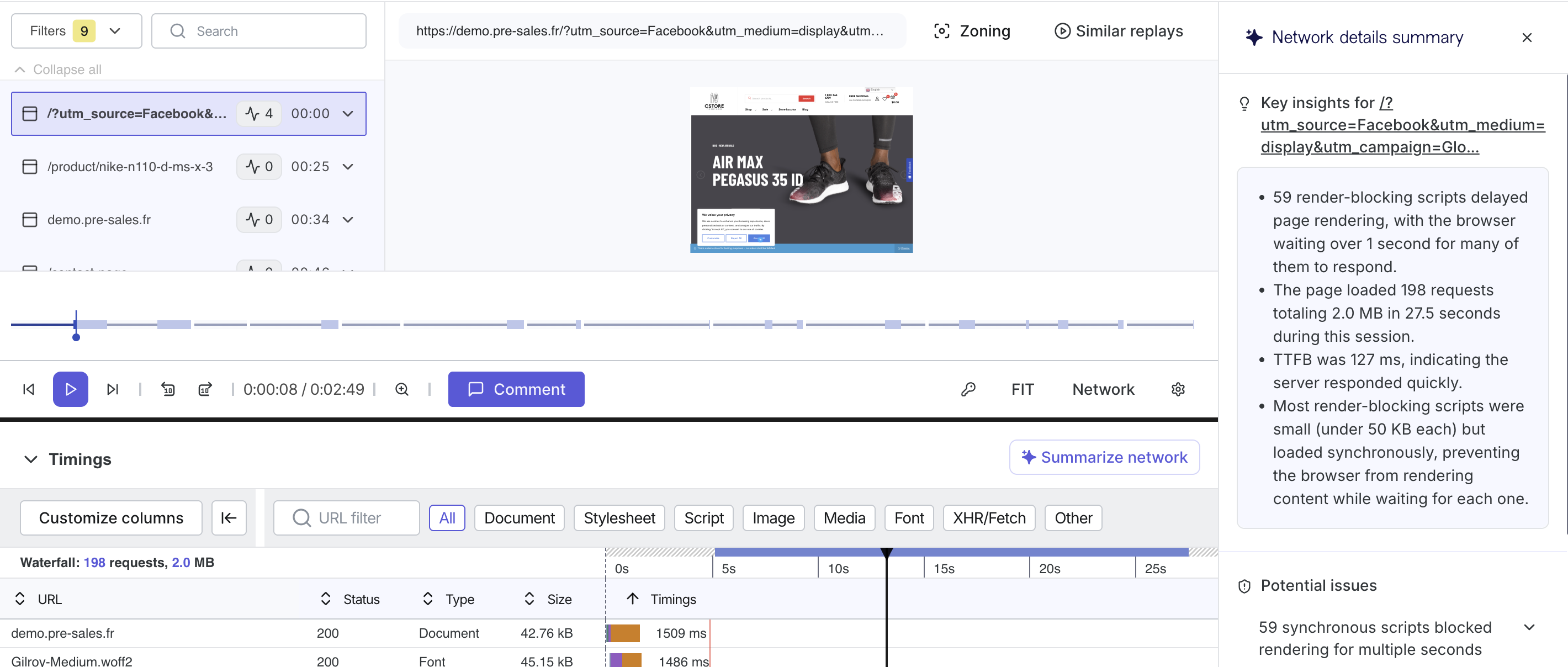1568x667 pixels.
Task: Collapse all pages in the list
Action: tap(59, 70)
